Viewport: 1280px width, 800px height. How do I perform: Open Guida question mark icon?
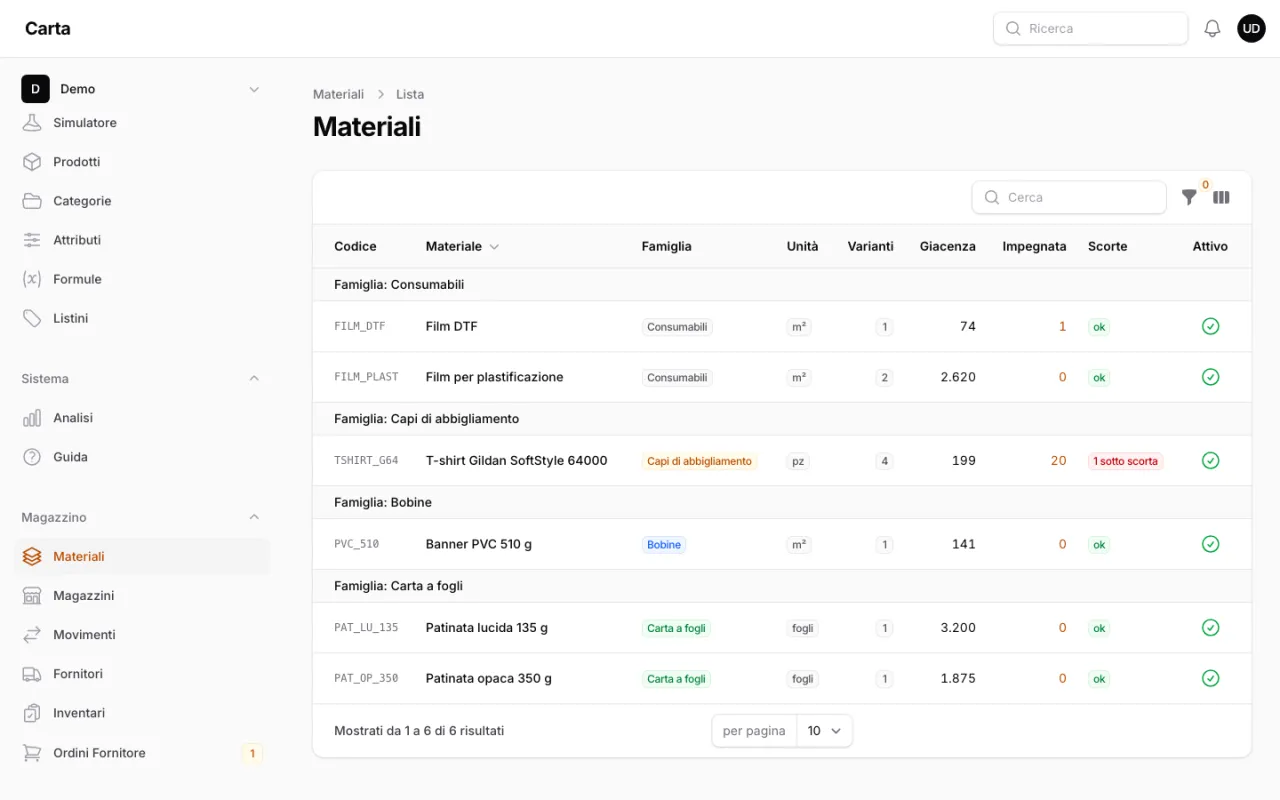(x=32, y=457)
